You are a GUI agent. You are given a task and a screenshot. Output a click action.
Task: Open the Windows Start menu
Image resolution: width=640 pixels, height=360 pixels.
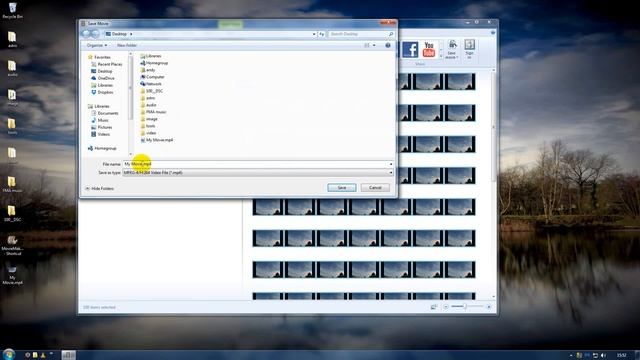[9, 354]
